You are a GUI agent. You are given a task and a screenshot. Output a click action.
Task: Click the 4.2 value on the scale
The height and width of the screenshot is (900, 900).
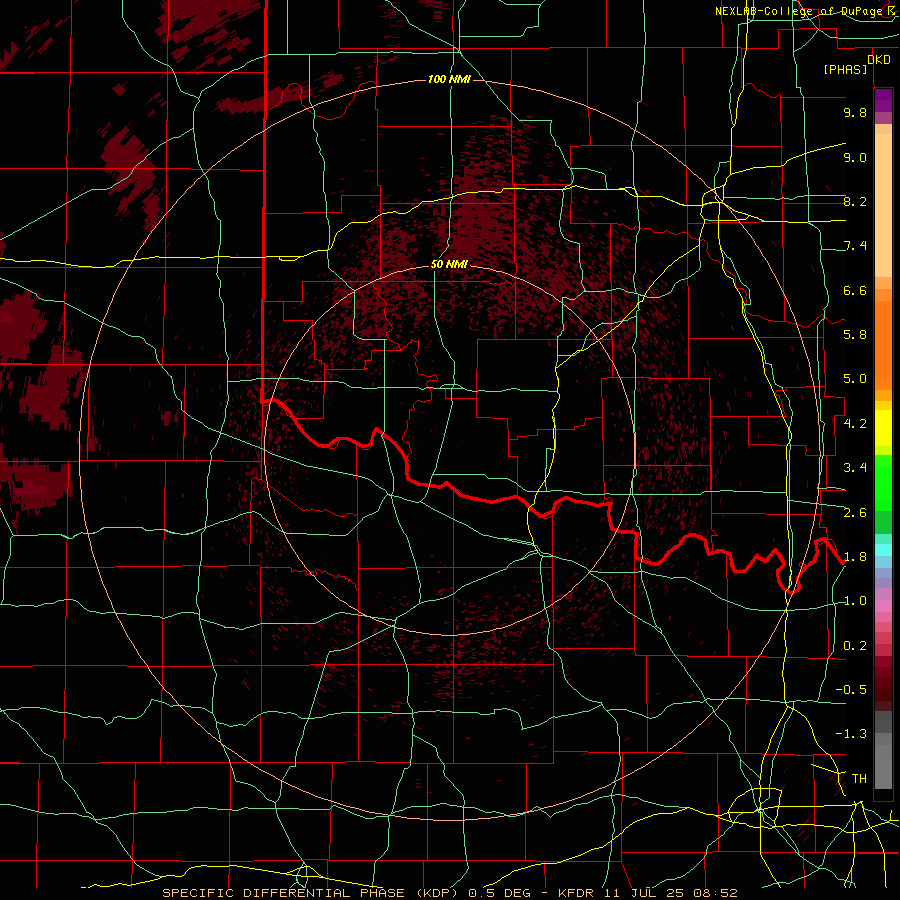[855, 424]
